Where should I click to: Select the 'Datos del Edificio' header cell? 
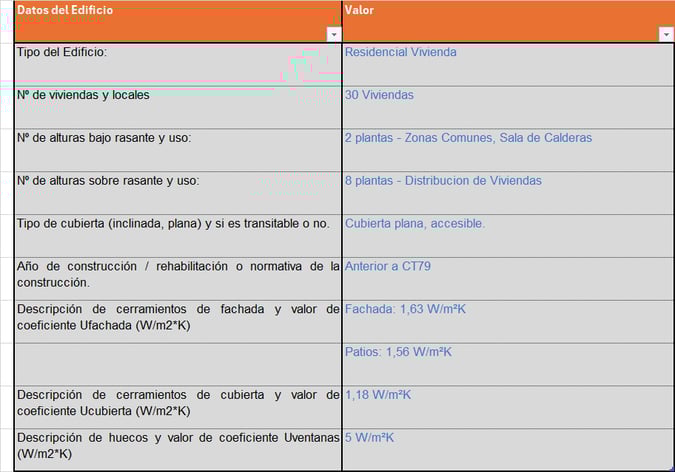[178, 22]
